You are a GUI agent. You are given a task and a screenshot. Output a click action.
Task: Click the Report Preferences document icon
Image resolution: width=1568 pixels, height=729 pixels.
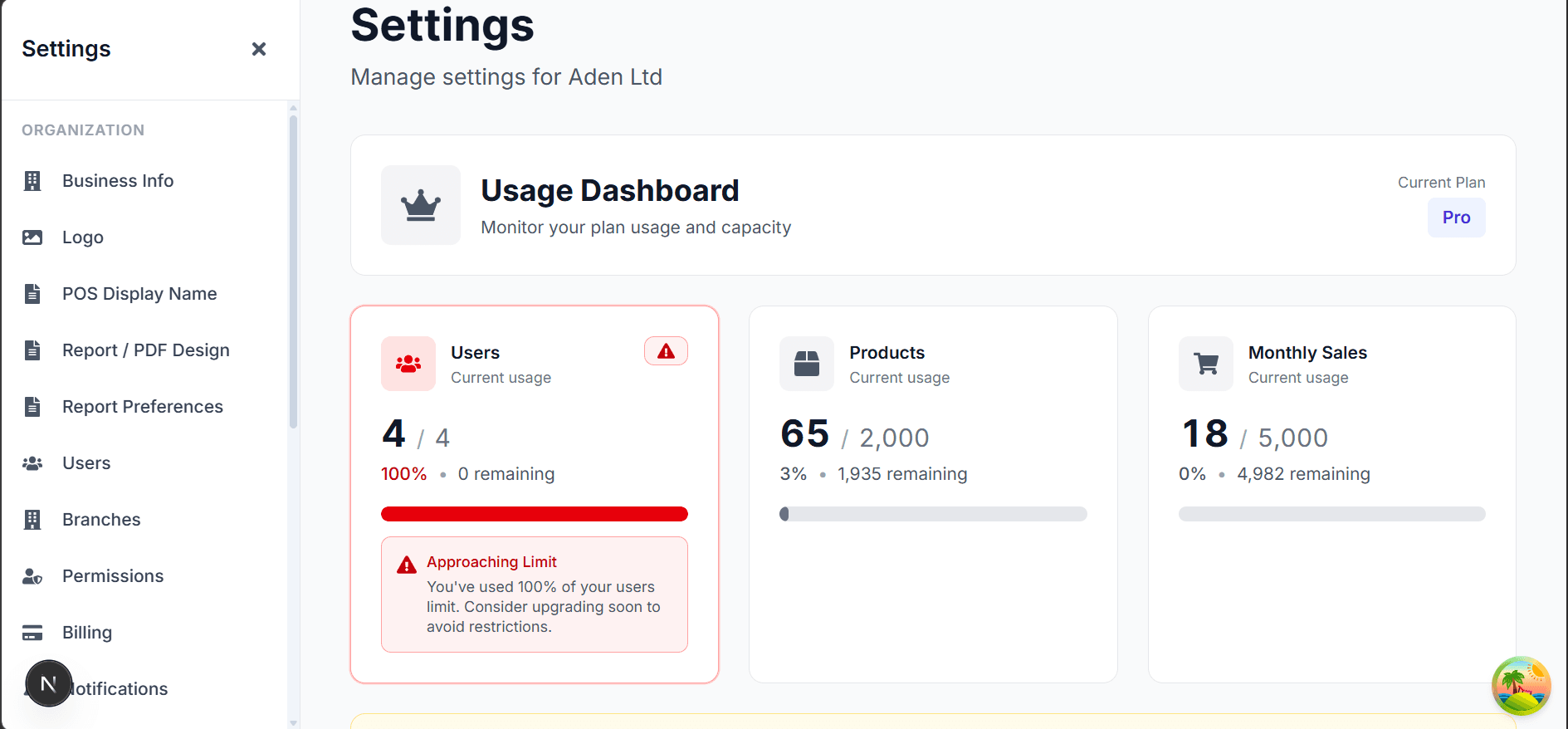pos(32,407)
